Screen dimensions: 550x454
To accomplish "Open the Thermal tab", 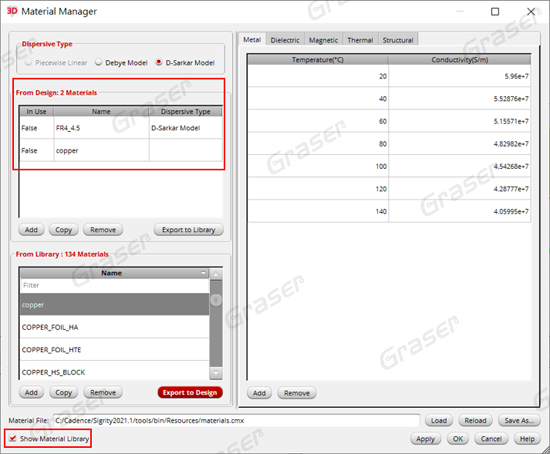I will click(x=360, y=40).
